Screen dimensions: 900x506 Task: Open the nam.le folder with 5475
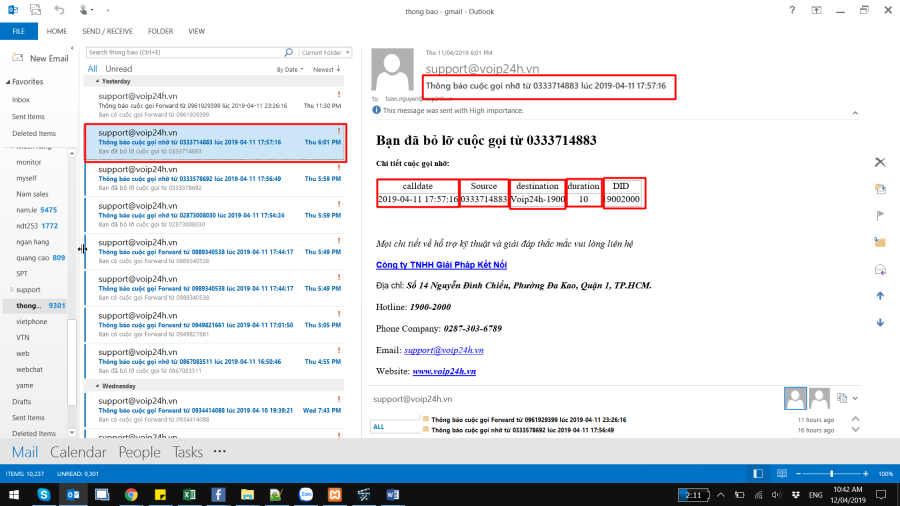[37, 210]
